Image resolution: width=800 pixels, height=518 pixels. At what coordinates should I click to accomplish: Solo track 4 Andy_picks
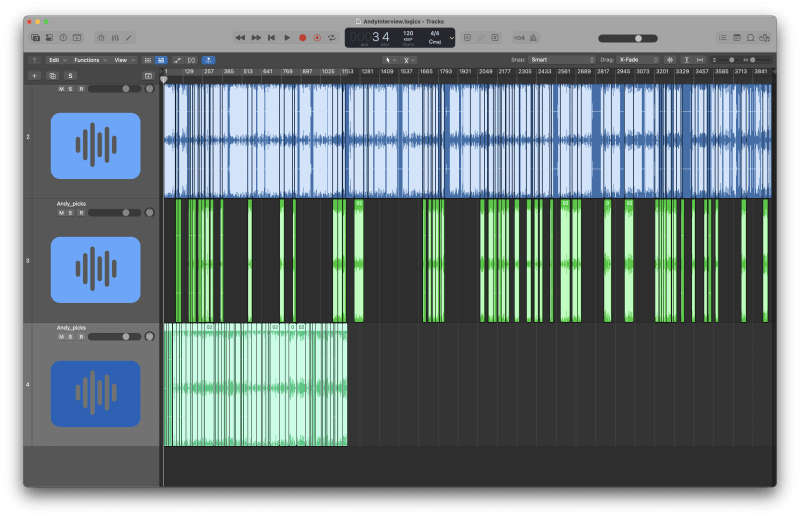click(x=70, y=337)
